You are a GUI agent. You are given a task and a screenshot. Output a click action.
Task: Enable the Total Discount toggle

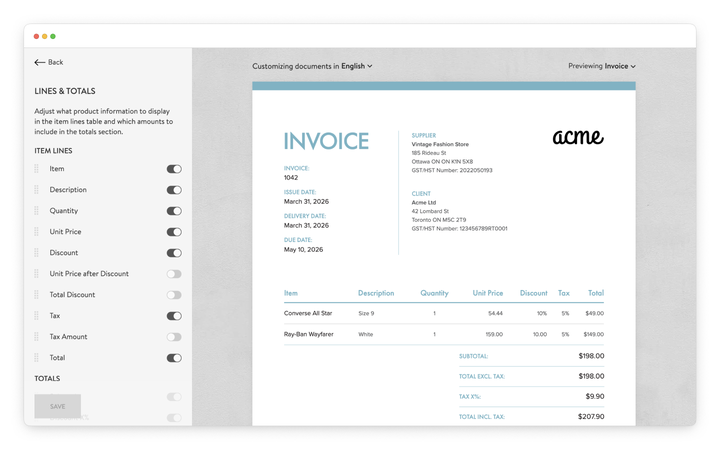click(x=174, y=295)
